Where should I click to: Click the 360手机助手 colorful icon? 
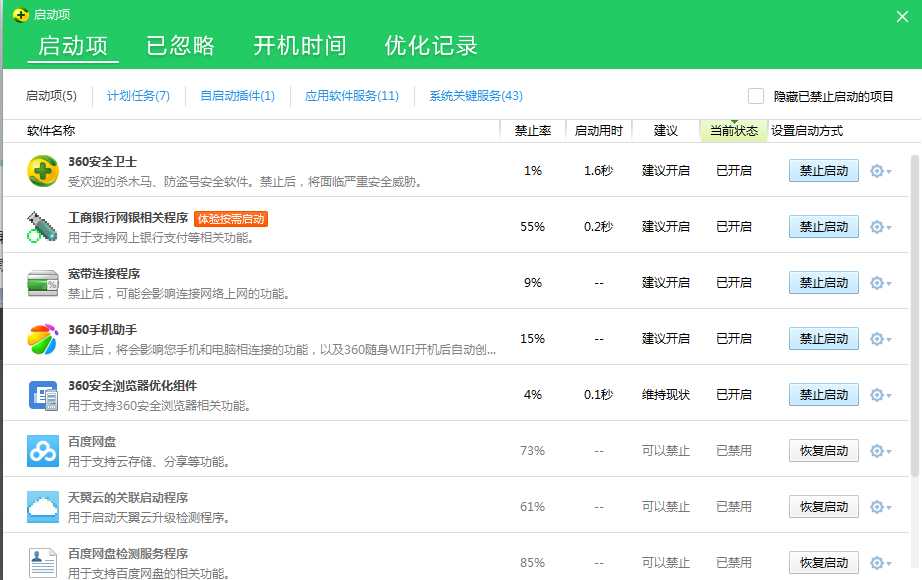[x=43, y=339]
